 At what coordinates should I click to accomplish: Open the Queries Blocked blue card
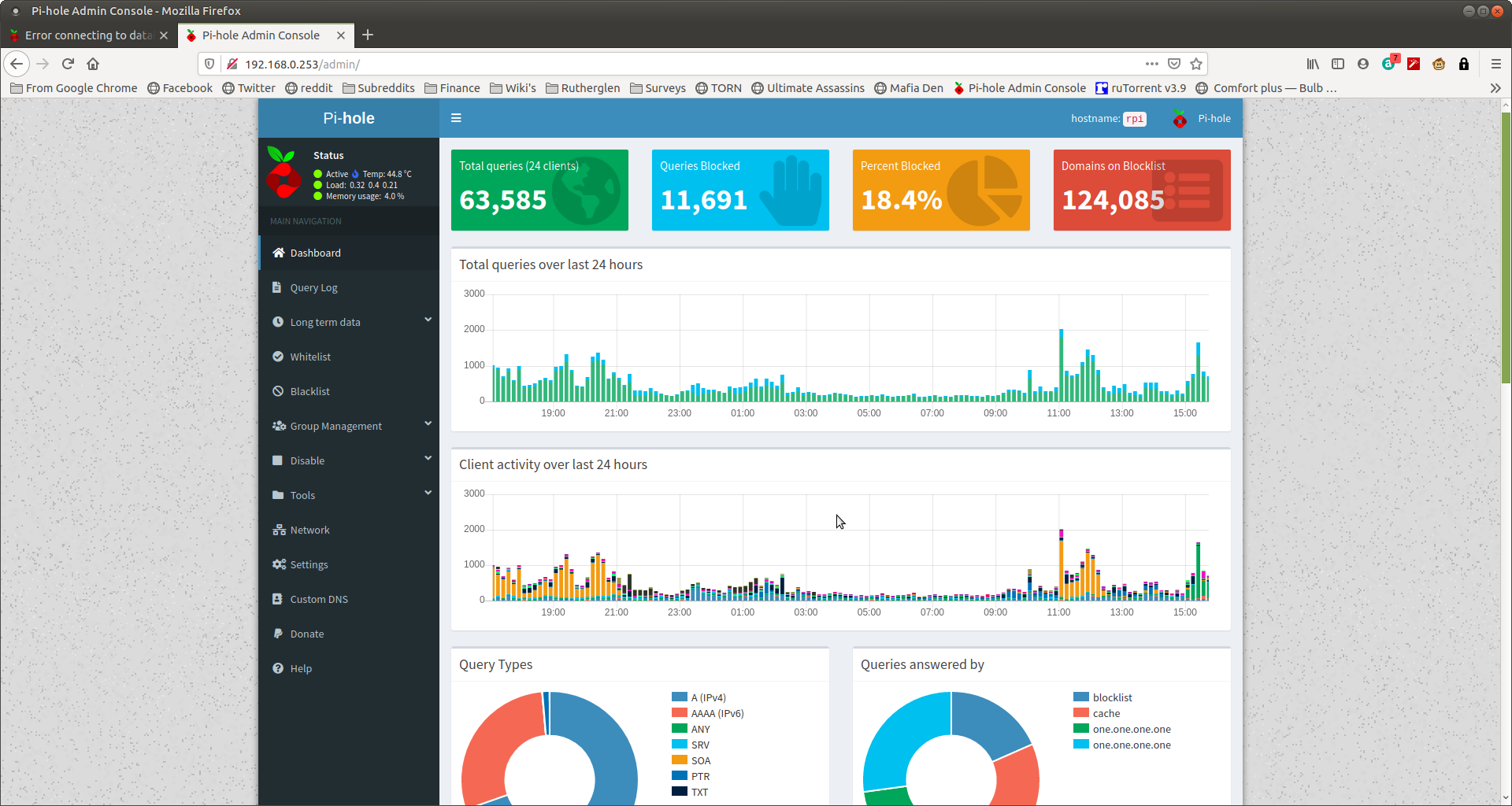740,190
